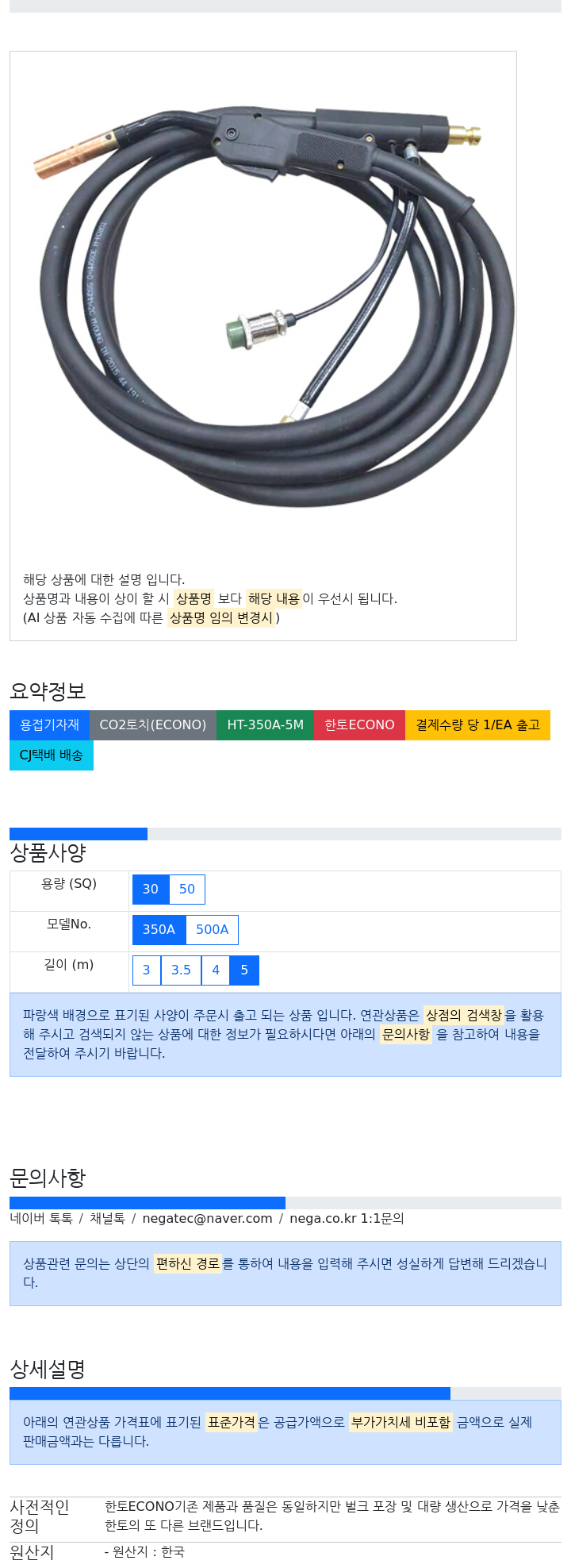The width and height of the screenshot is (571, 1568).
Task: Select the 3 m length option
Action: [x=147, y=970]
